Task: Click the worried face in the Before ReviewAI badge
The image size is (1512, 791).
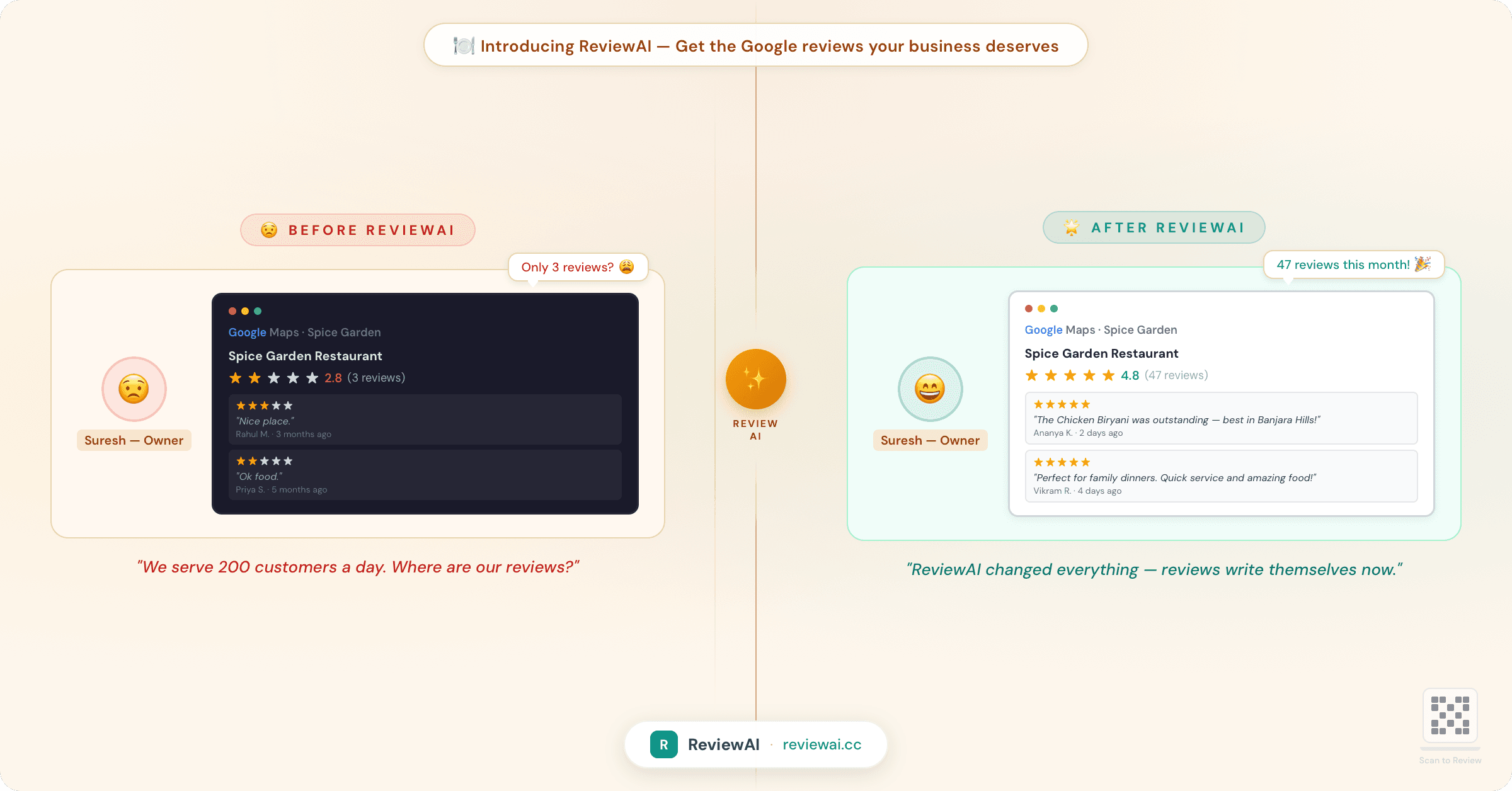Action: tap(269, 230)
